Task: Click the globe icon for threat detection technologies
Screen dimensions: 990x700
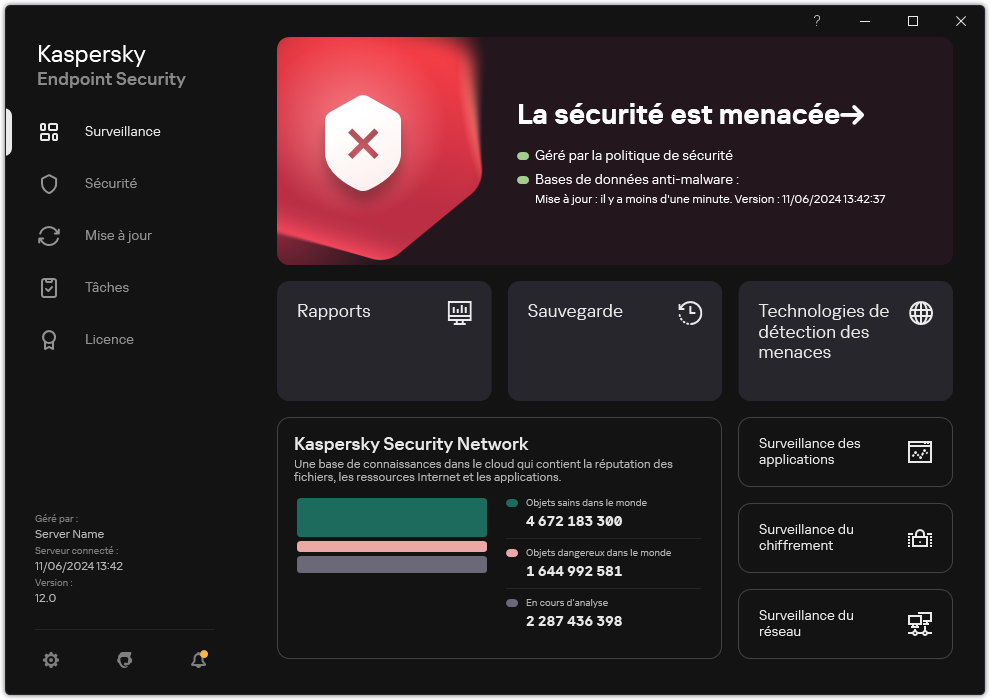Action: (x=919, y=313)
